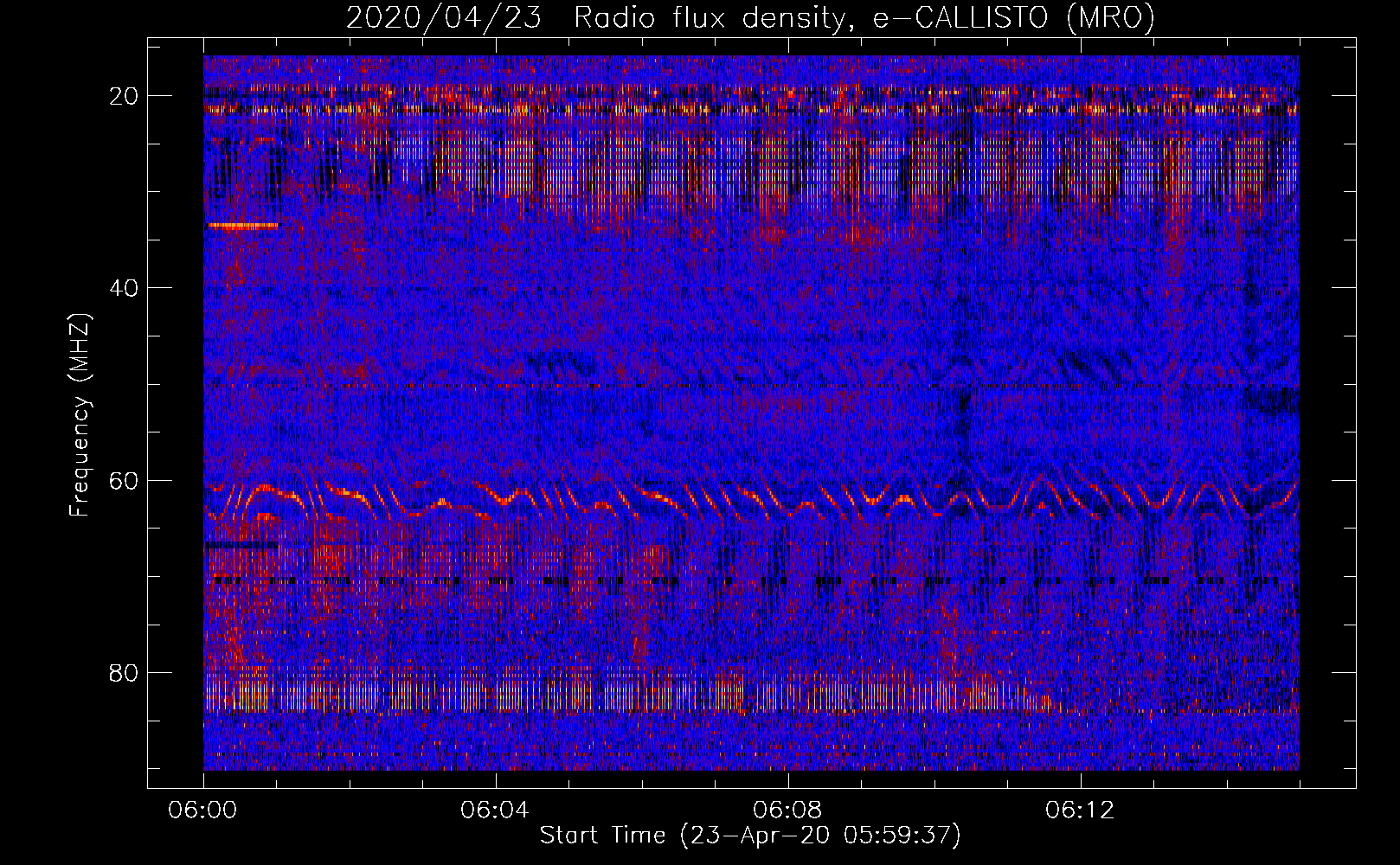This screenshot has width=1400, height=865.
Task: Click the 06:08 time tick label
Action: [787, 811]
